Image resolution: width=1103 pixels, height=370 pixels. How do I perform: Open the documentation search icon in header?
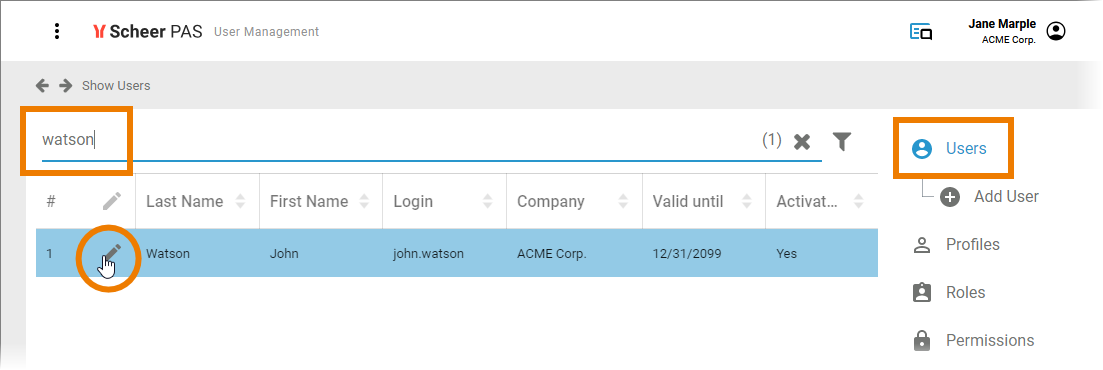pos(921,32)
